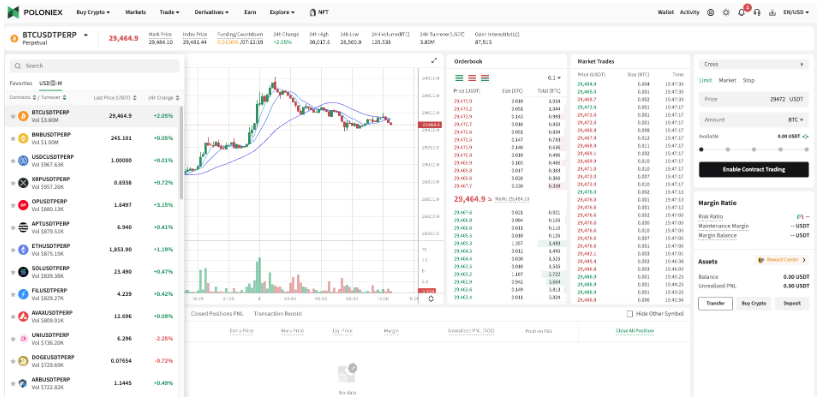The width and height of the screenshot is (826, 400).
Task: Open Markets in top navigation
Action: 135,12
